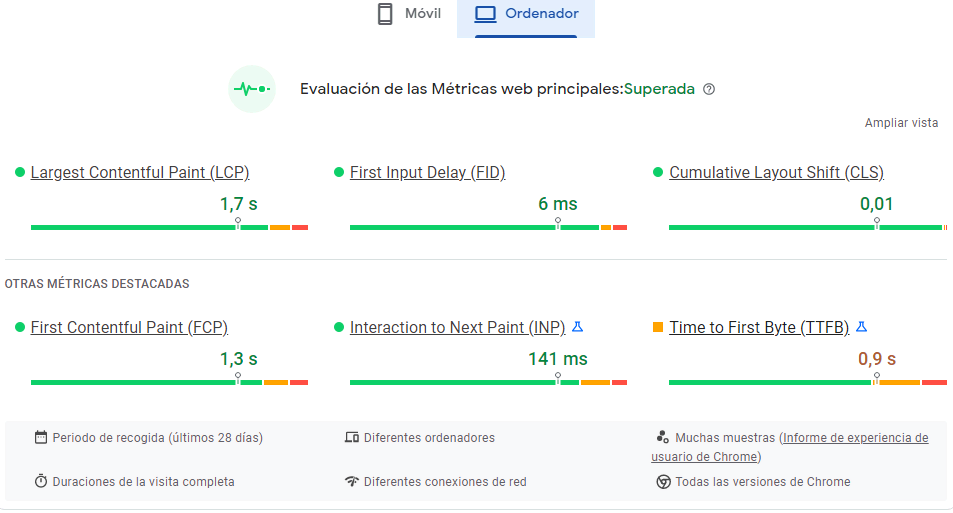
Task: Open Cumulative Layout Shift (CLS) link
Action: (776, 172)
